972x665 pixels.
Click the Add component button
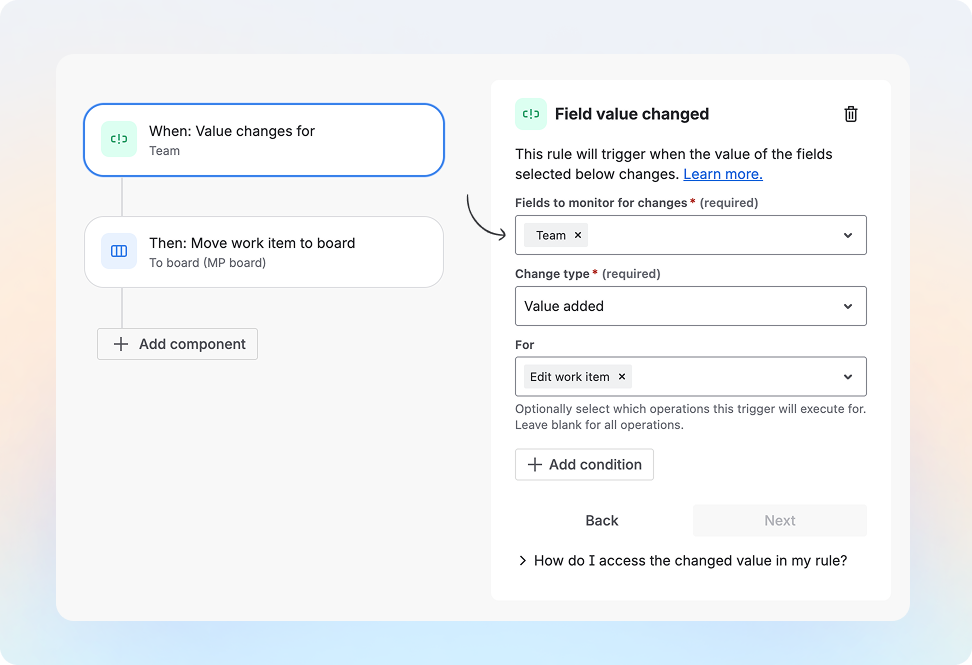(178, 344)
